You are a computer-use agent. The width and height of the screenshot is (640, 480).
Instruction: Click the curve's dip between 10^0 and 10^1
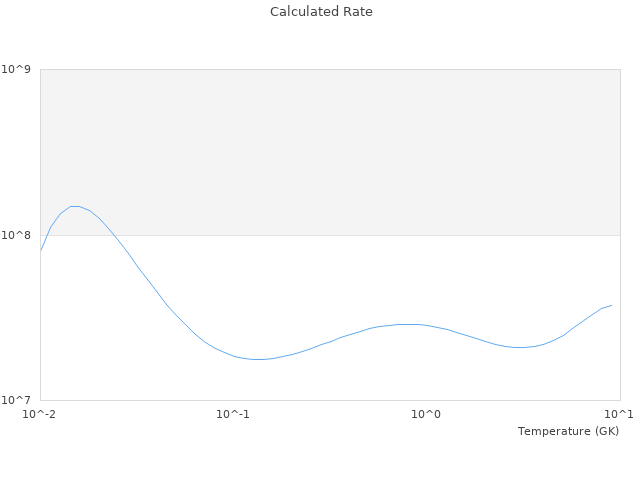point(518,347)
